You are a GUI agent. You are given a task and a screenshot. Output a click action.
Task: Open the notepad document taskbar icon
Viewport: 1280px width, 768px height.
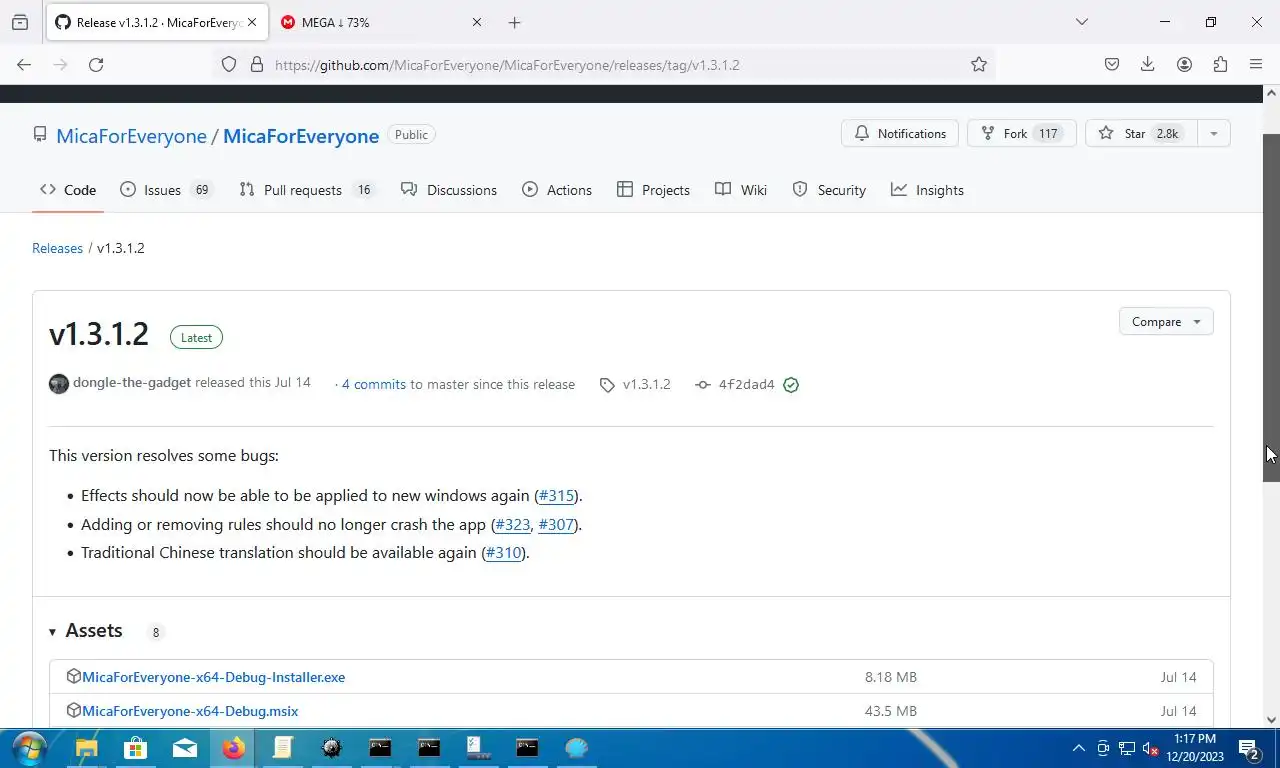click(282, 748)
